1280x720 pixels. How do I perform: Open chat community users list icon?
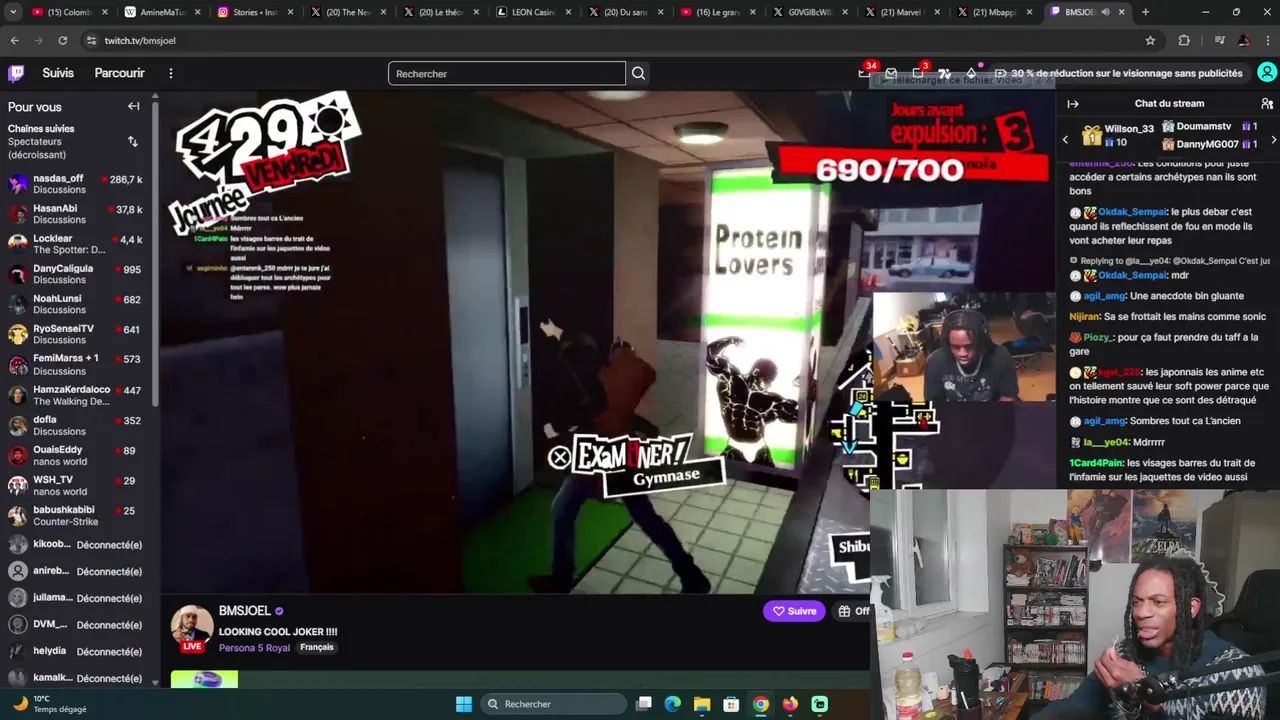pyautogui.click(x=1267, y=104)
